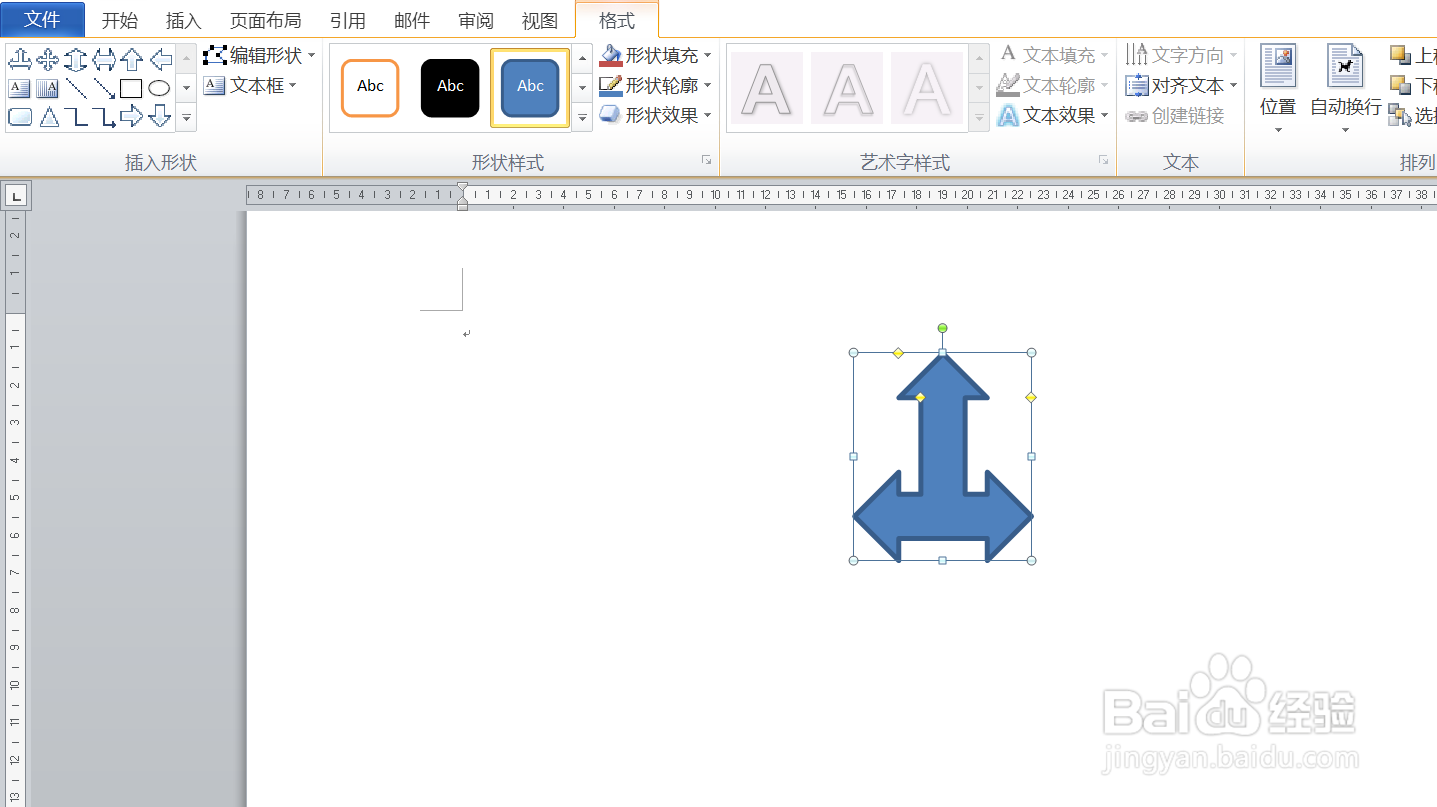
Task: Open 形状样式 group dialog launcher
Action: [706, 160]
